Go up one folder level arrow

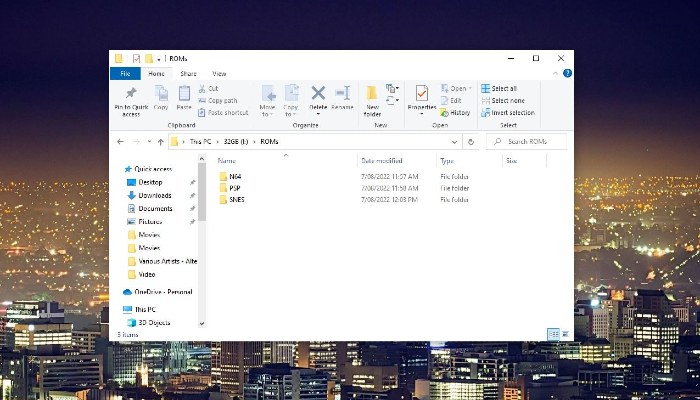click(161, 142)
